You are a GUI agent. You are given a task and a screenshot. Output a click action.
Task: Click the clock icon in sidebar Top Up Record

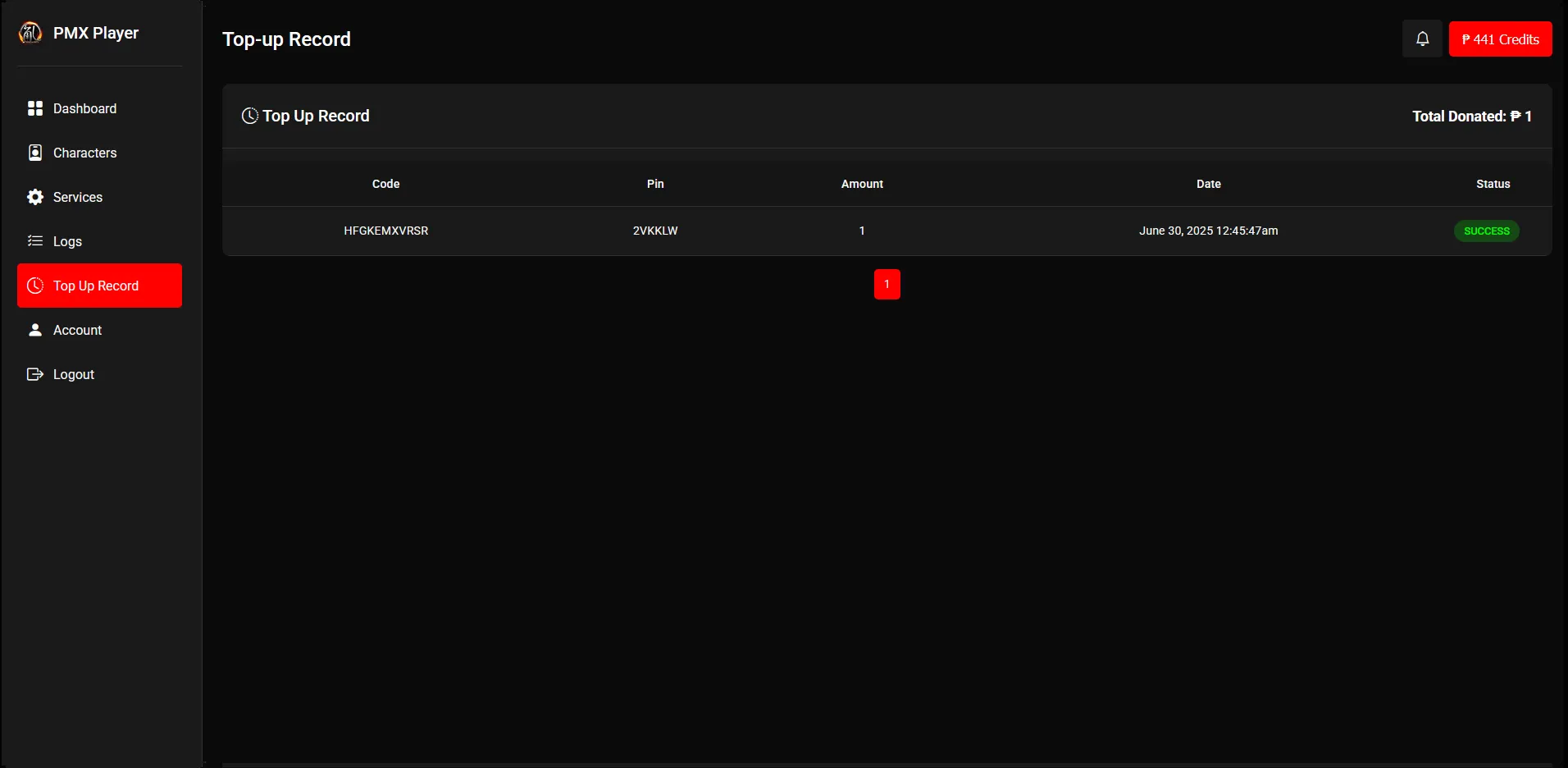click(35, 286)
